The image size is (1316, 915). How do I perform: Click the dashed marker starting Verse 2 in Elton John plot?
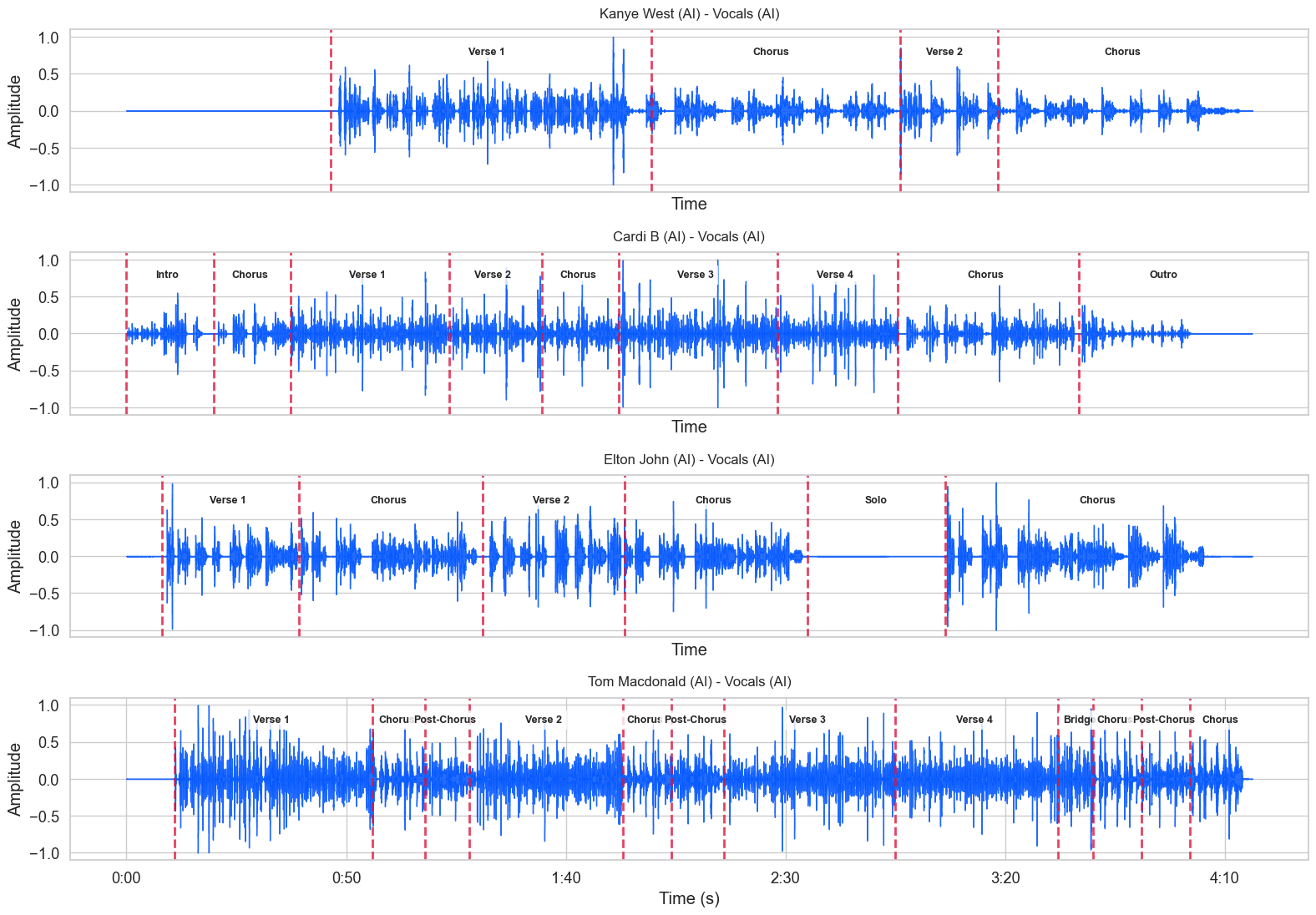(x=483, y=556)
